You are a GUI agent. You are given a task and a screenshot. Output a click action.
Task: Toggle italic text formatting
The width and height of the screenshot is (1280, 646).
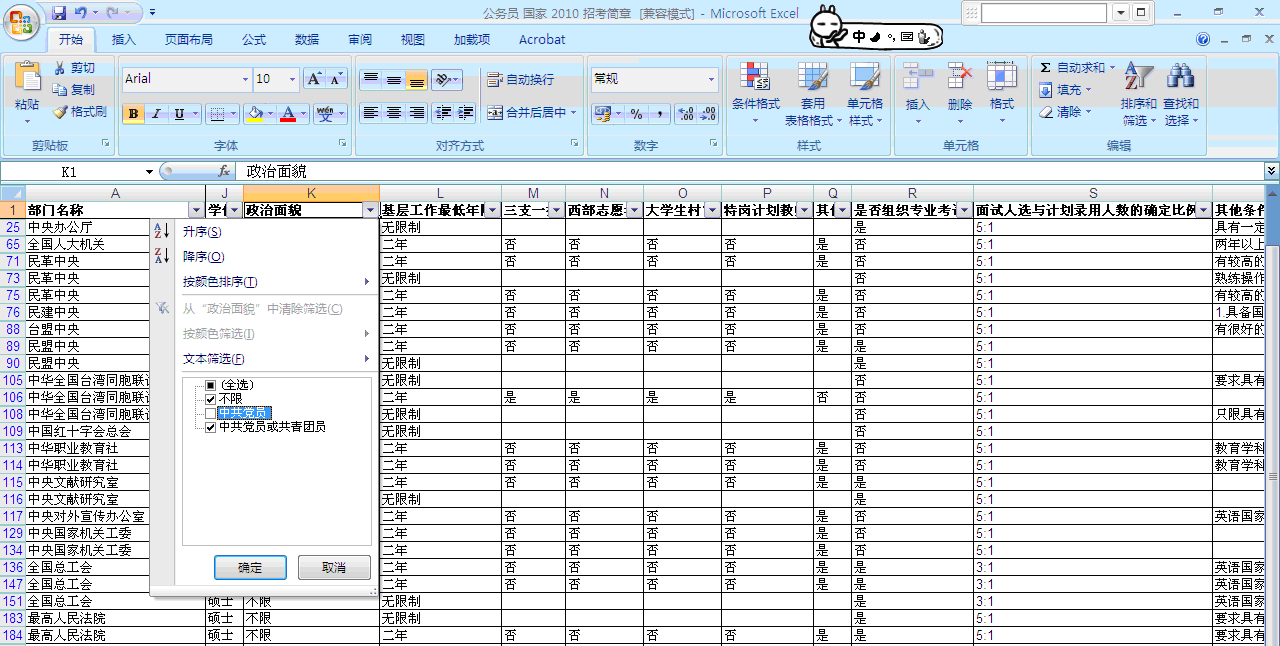tap(156, 114)
